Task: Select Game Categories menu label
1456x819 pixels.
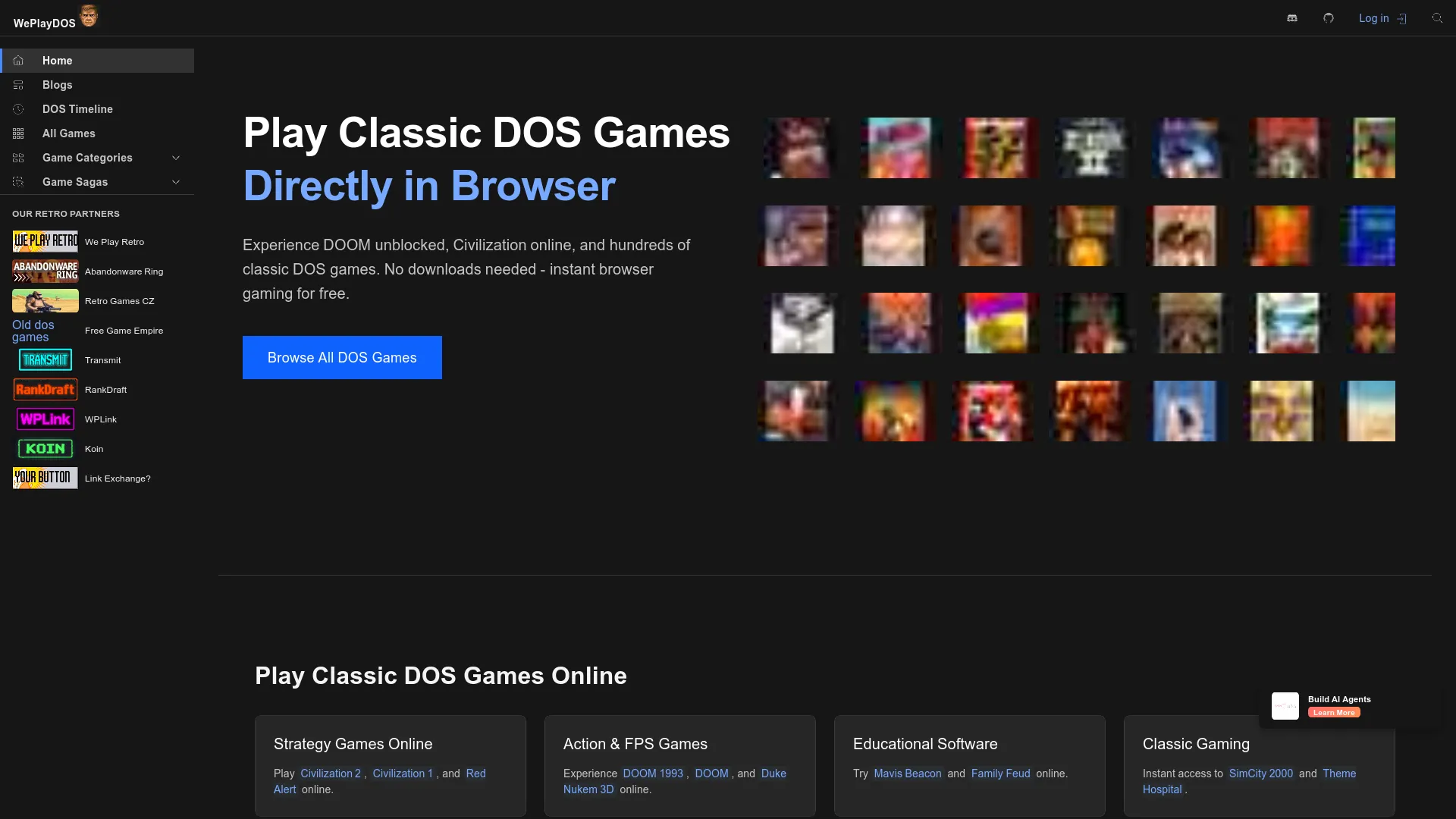Action: coord(87,158)
